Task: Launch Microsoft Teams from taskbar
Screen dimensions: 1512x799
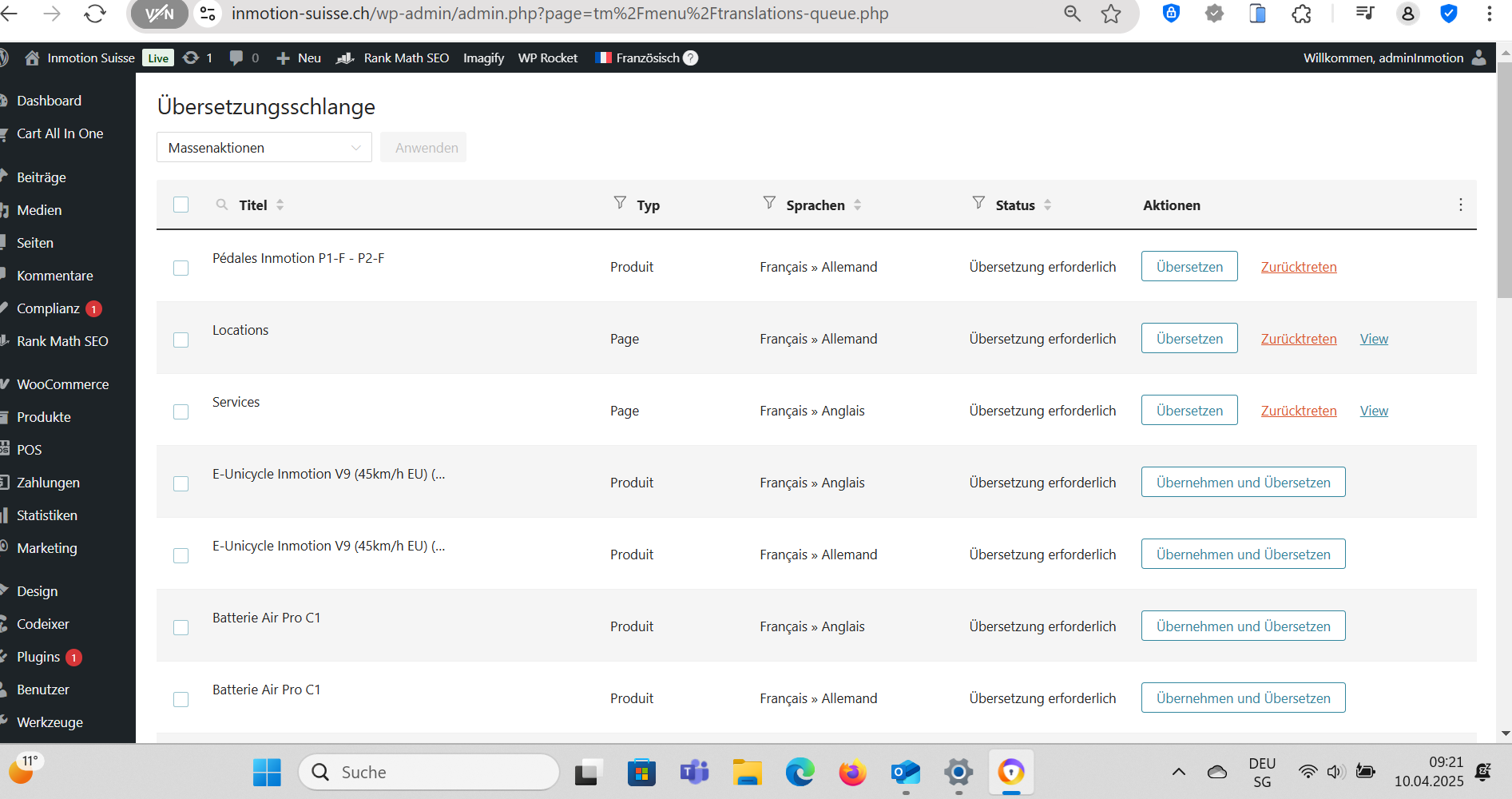Action: pyautogui.click(x=694, y=772)
